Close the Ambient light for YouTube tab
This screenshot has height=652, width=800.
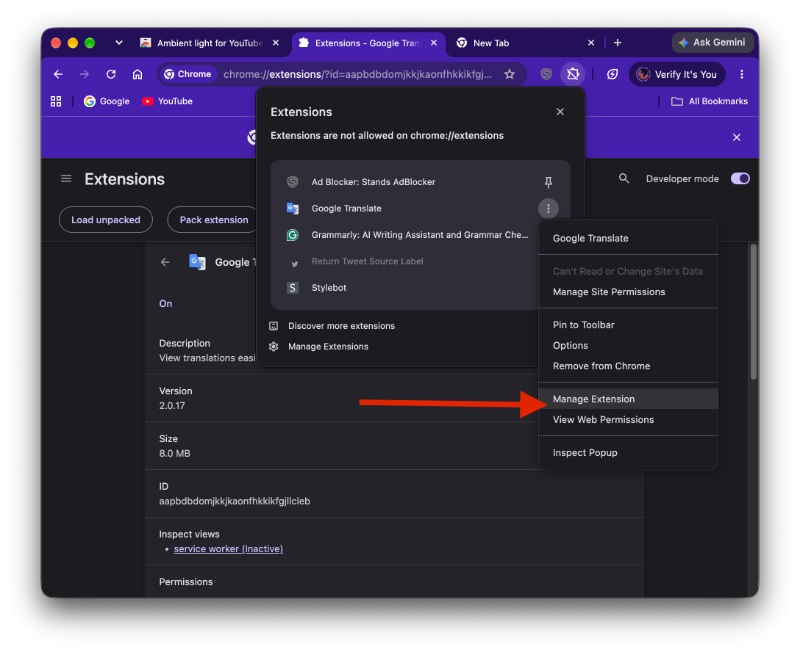(x=276, y=43)
